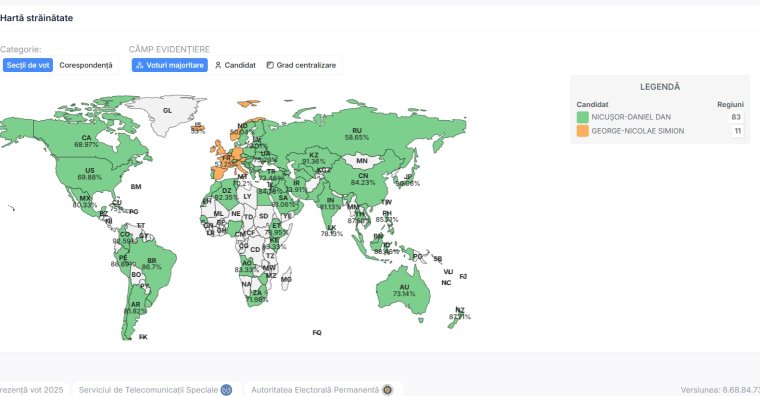760x396 pixels.
Task: Click orange swatch for George-Nicolae Simion
Action: tap(583, 131)
